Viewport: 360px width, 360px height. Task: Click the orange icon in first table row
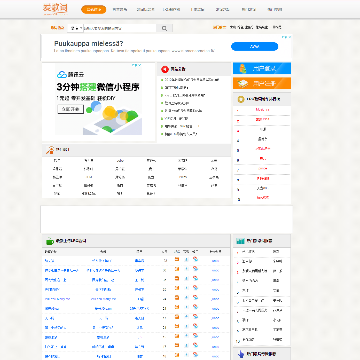(177, 259)
